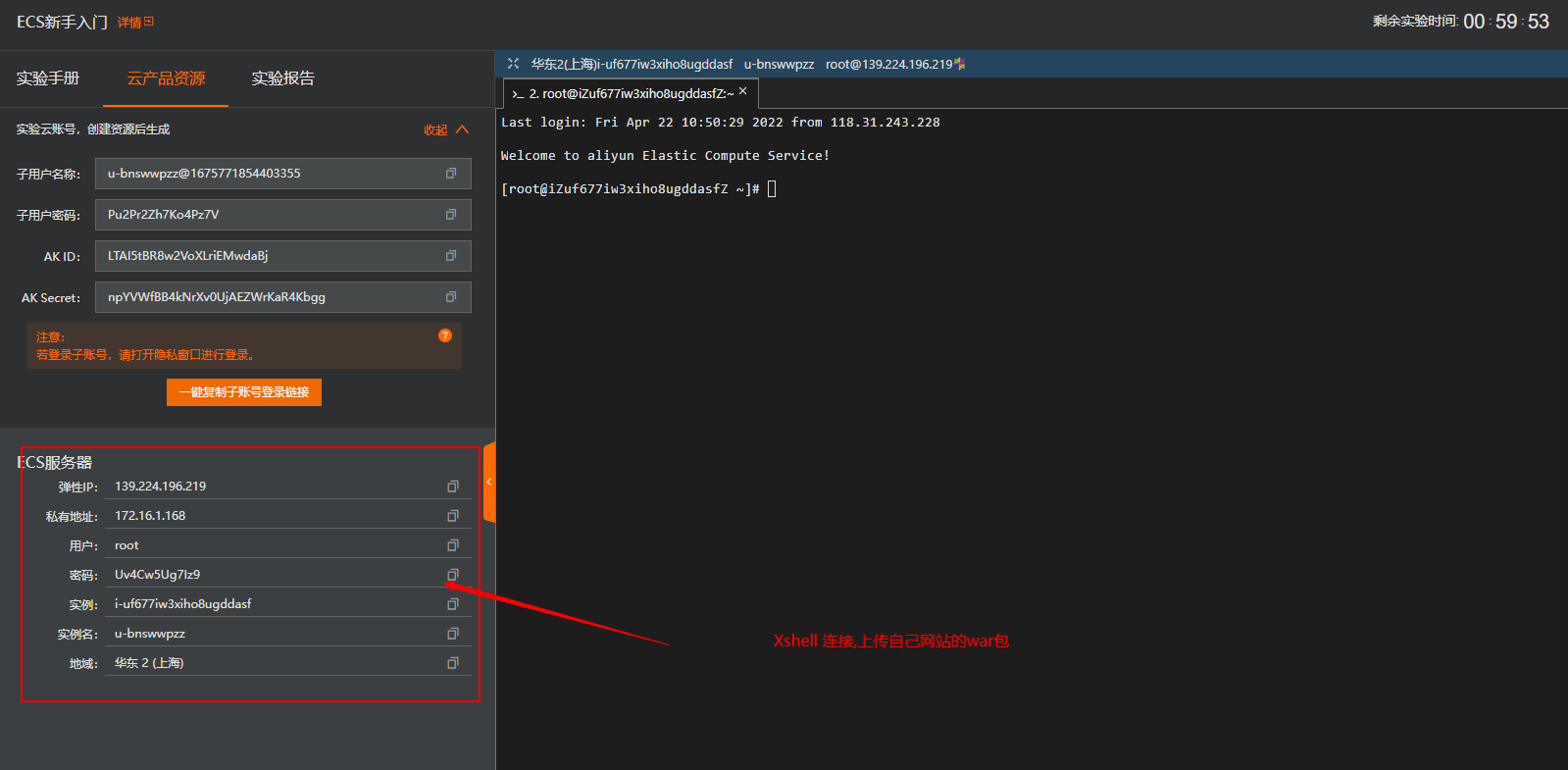Image resolution: width=1568 pixels, height=770 pixels.
Task: Click the 实验云账号 section heading
Action: 93,129
